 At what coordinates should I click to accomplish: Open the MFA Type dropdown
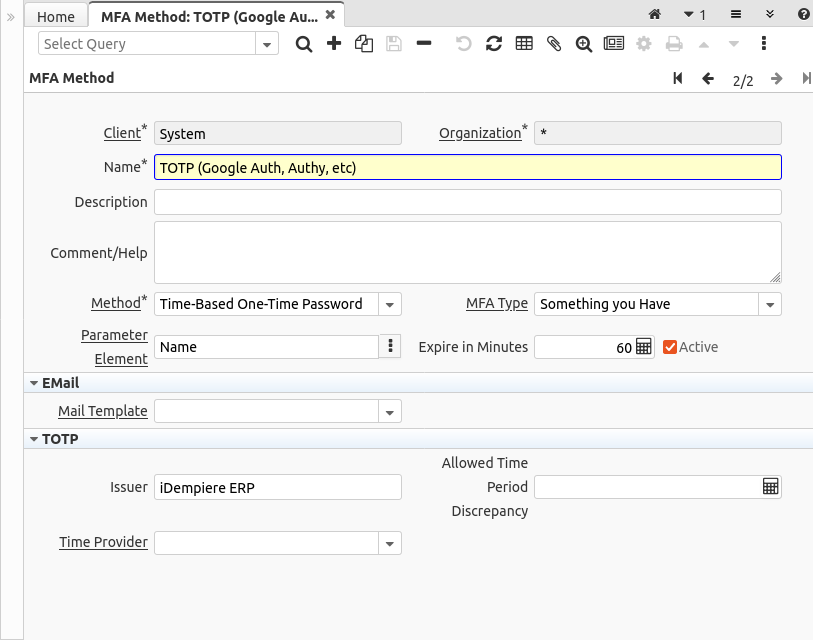click(x=770, y=304)
